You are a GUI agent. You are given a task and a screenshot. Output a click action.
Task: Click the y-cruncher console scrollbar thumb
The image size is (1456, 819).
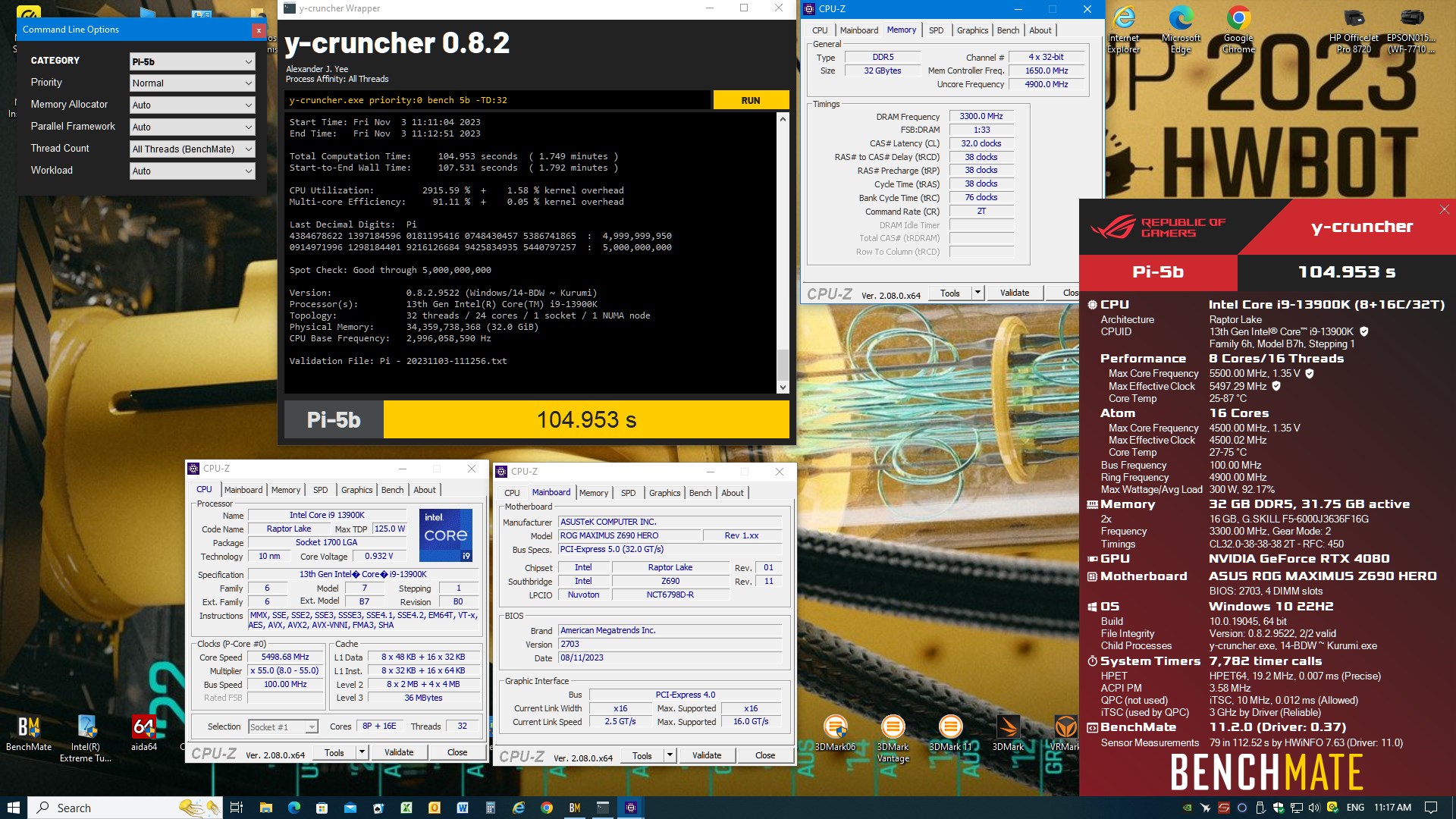[x=783, y=365]
